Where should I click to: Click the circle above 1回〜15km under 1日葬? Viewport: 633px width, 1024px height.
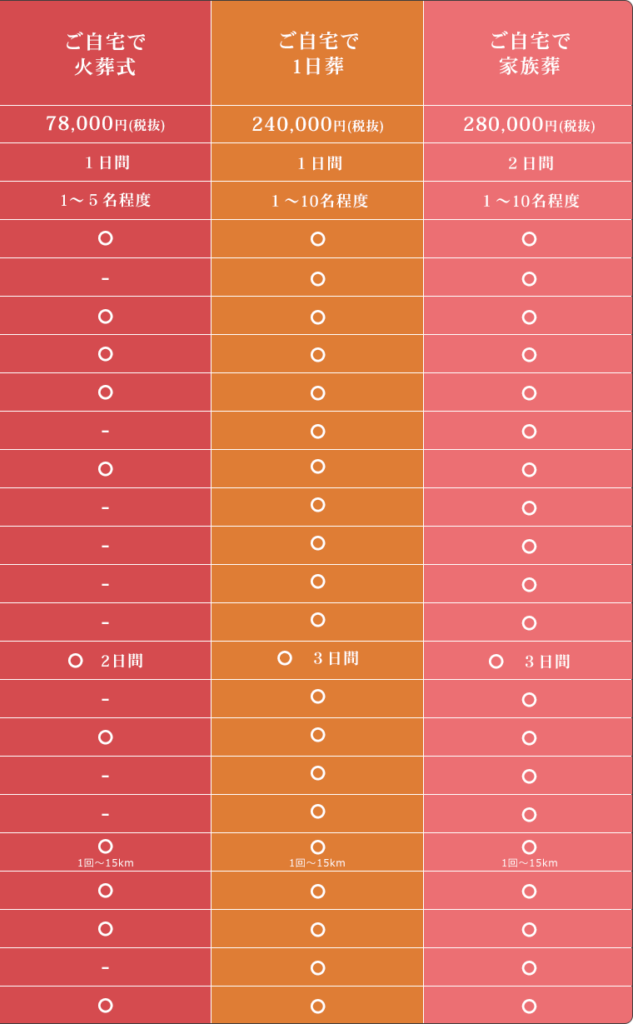coord(318,847)
